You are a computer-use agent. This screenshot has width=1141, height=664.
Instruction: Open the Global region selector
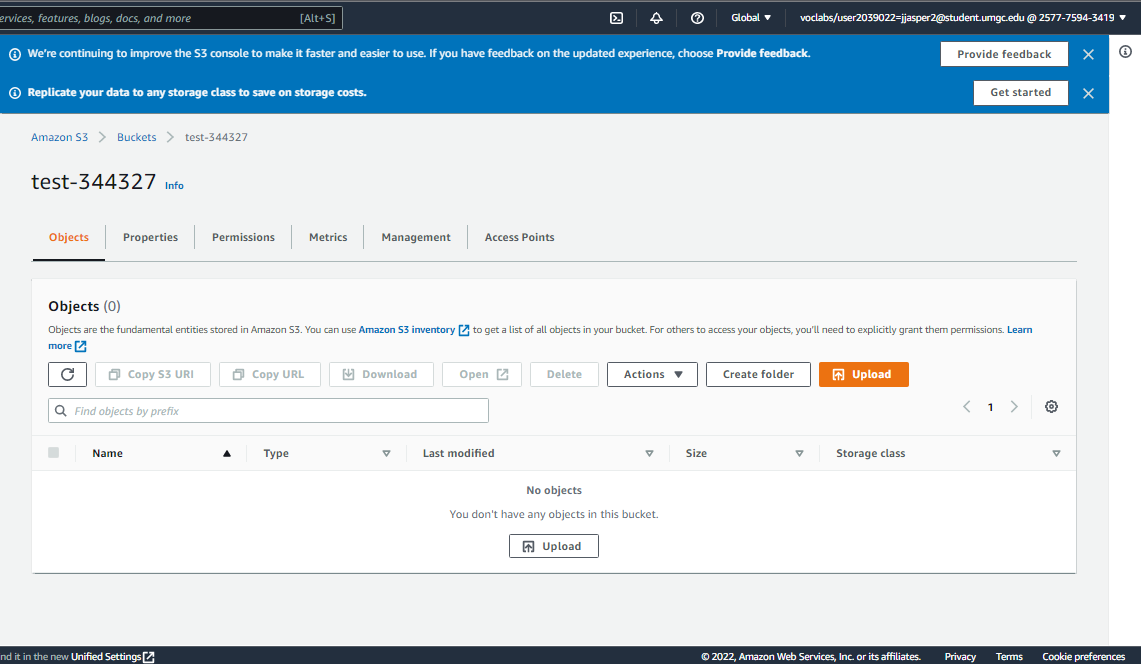[x=751, y=18]
